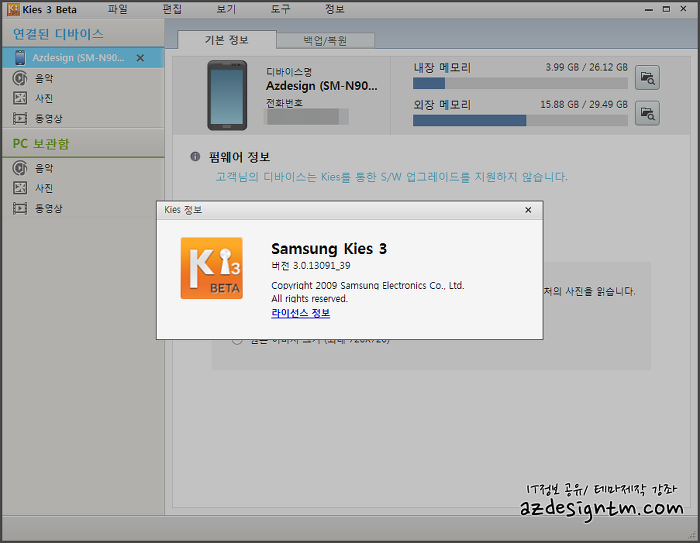Click the 내장 메모리 usage bar
This screenshot has width=700, height=543.
pyautogui.click(x=520, y=83)
